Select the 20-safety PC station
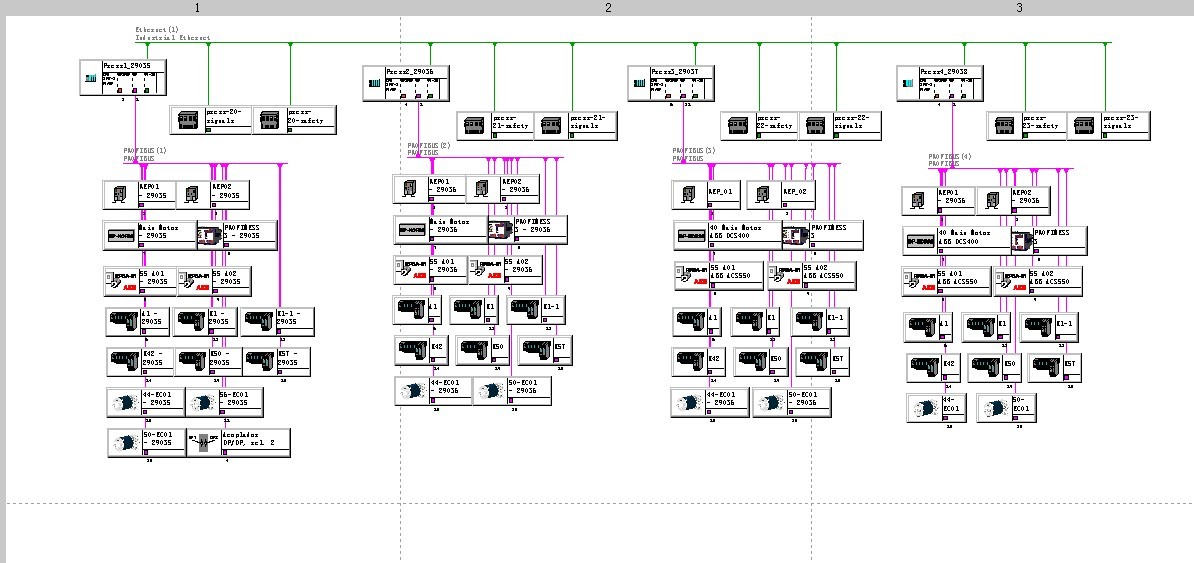Image resolution: width=1194 pixels, height=563 pixels. [294, 120]
